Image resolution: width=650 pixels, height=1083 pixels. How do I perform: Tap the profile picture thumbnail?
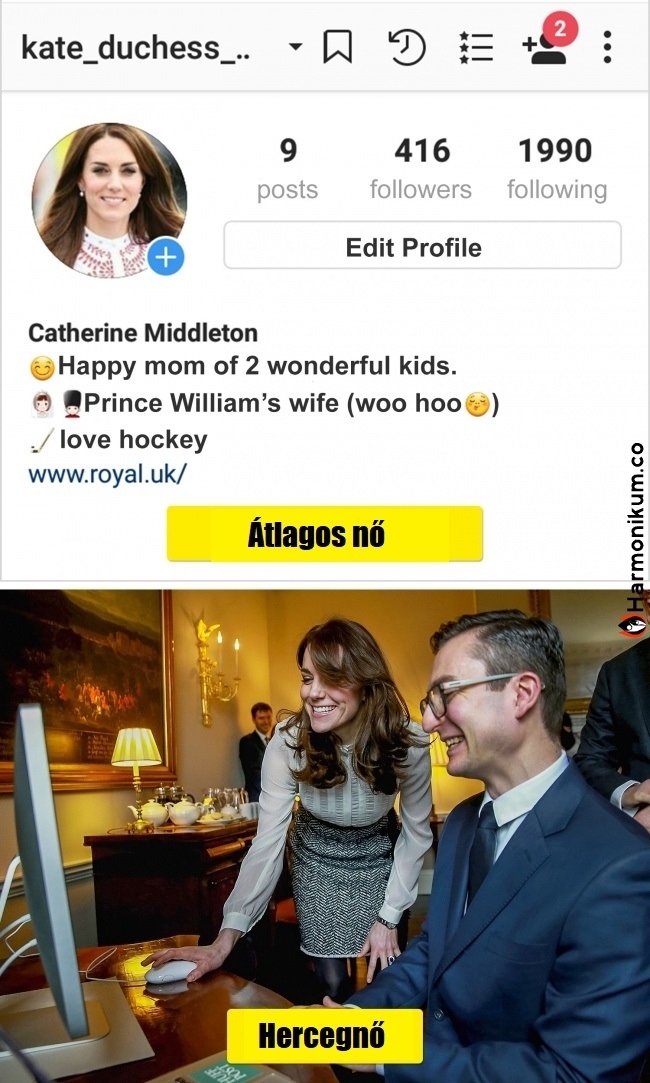pos(109,200)
